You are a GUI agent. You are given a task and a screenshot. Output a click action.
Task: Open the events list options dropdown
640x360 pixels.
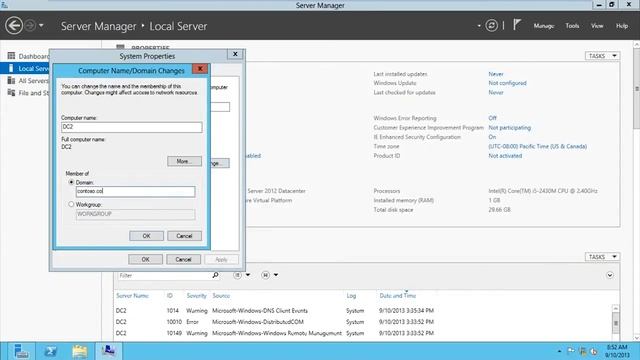click(x=241, y=275)
